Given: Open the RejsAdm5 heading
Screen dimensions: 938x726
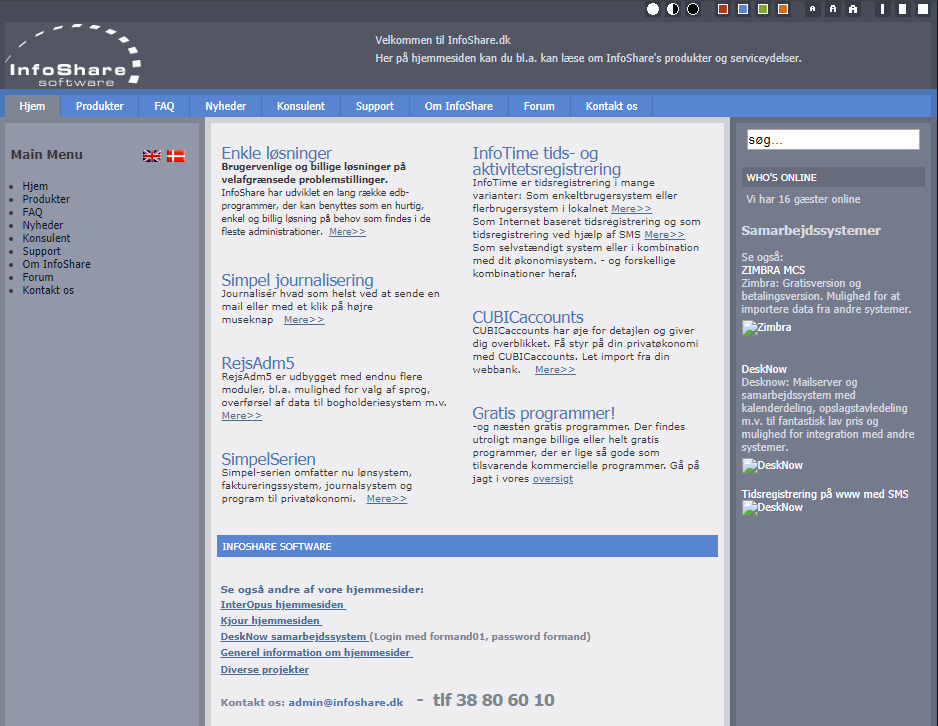Looking at the screenshot, I should (x=258, y=363).
